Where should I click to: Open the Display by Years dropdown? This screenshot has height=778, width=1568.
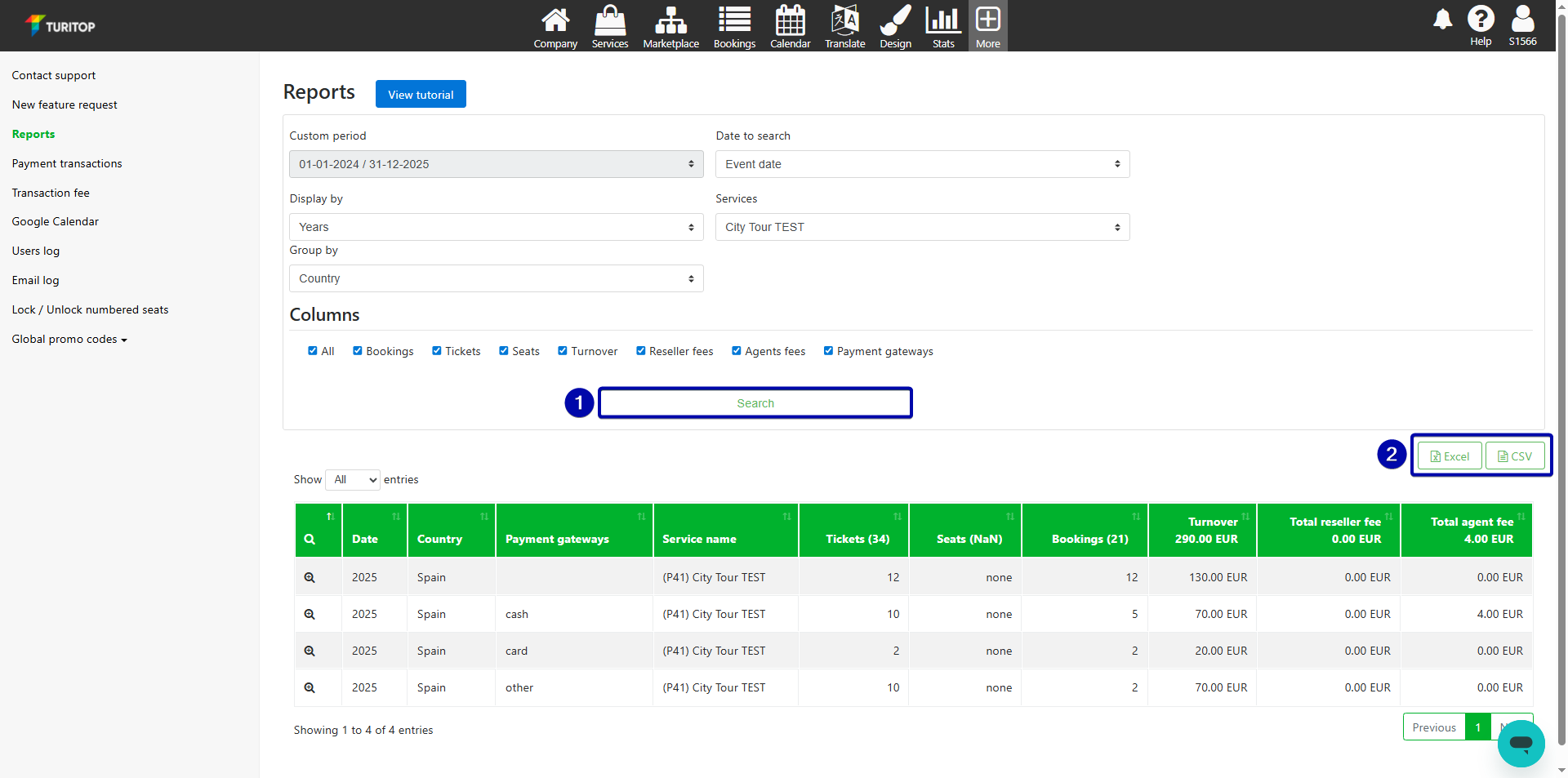(x=496, y=227)
